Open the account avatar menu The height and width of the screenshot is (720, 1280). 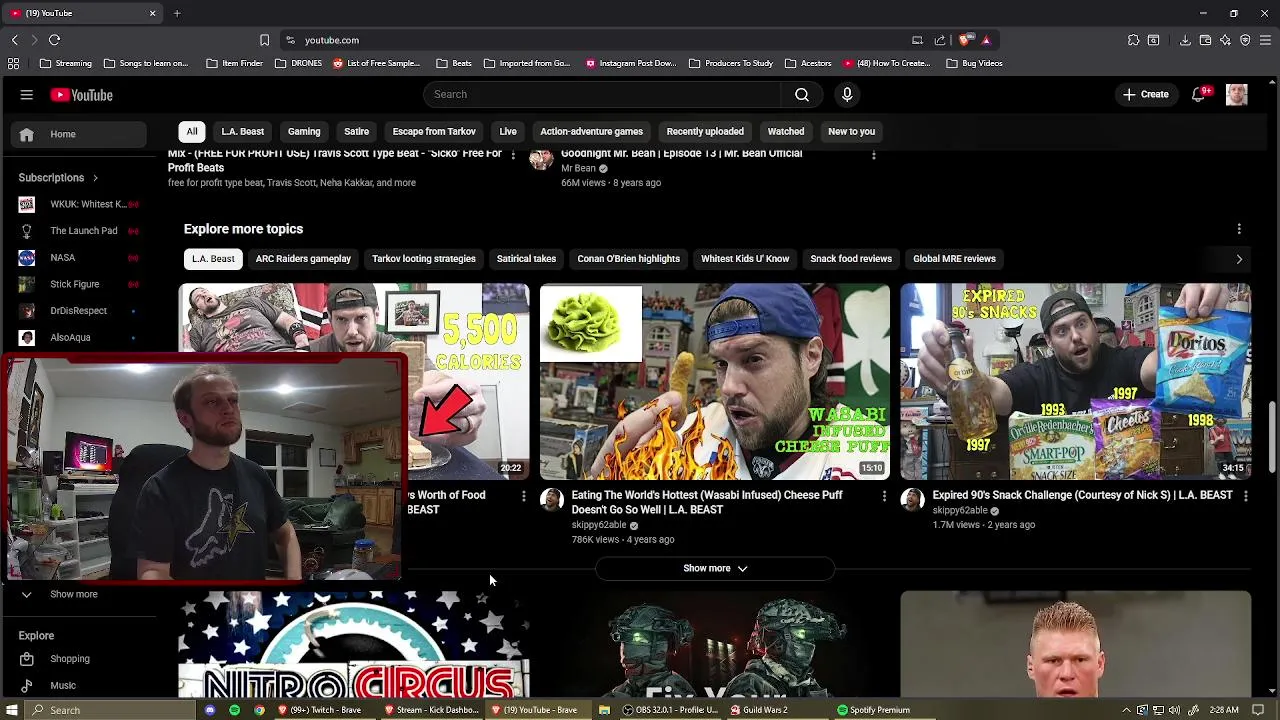point(1237,95)
